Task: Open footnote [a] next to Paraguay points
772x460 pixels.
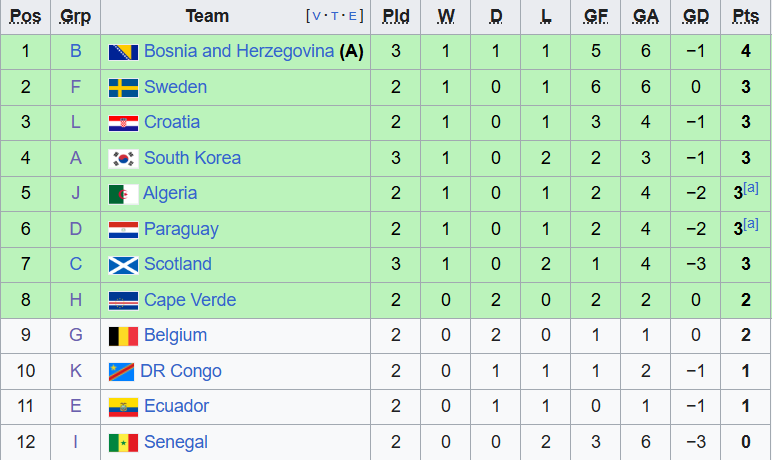Action: [x=751, y=224]
